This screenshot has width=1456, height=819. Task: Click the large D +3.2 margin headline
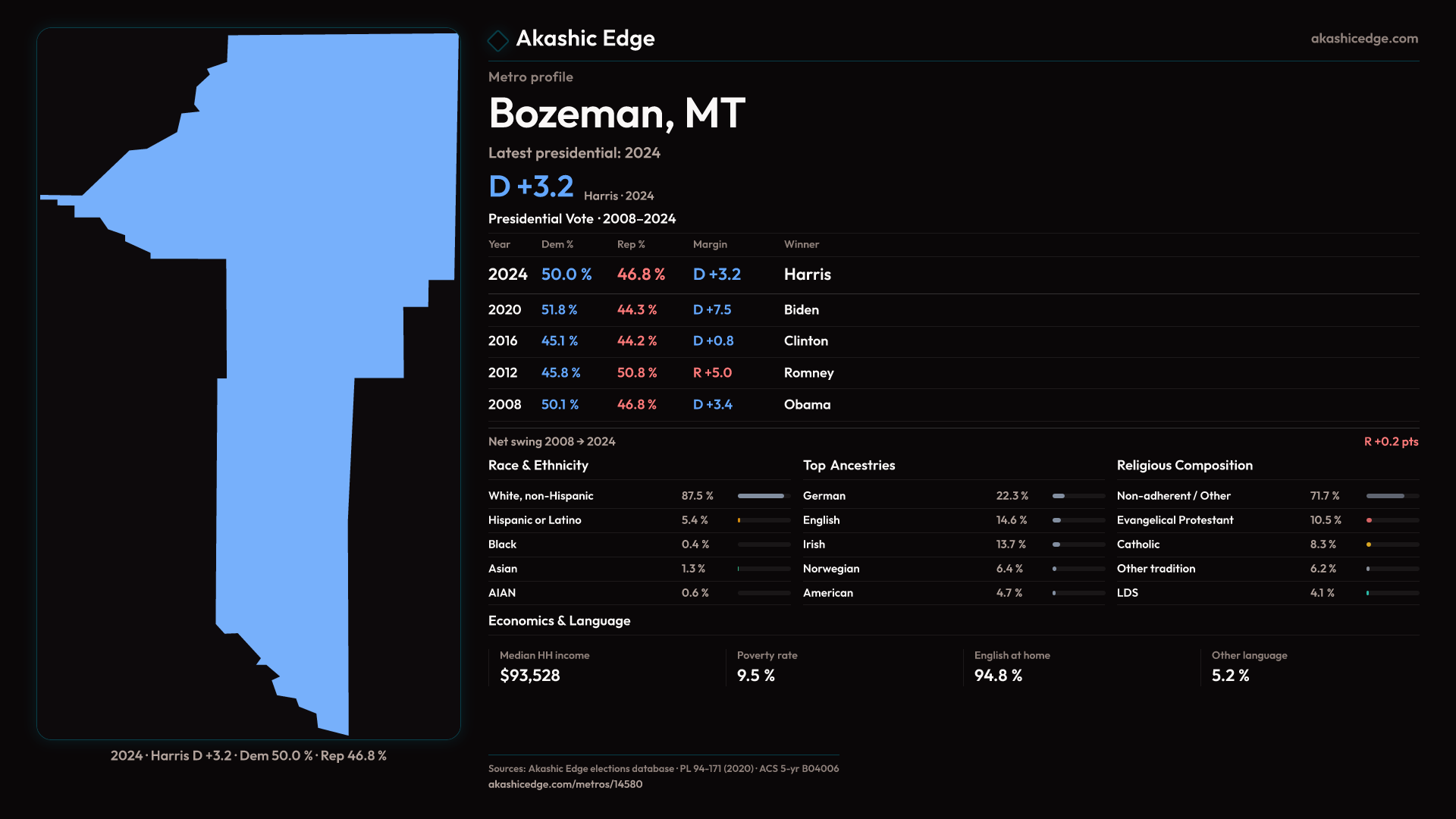pyautogui.click(x=531, y=187)
